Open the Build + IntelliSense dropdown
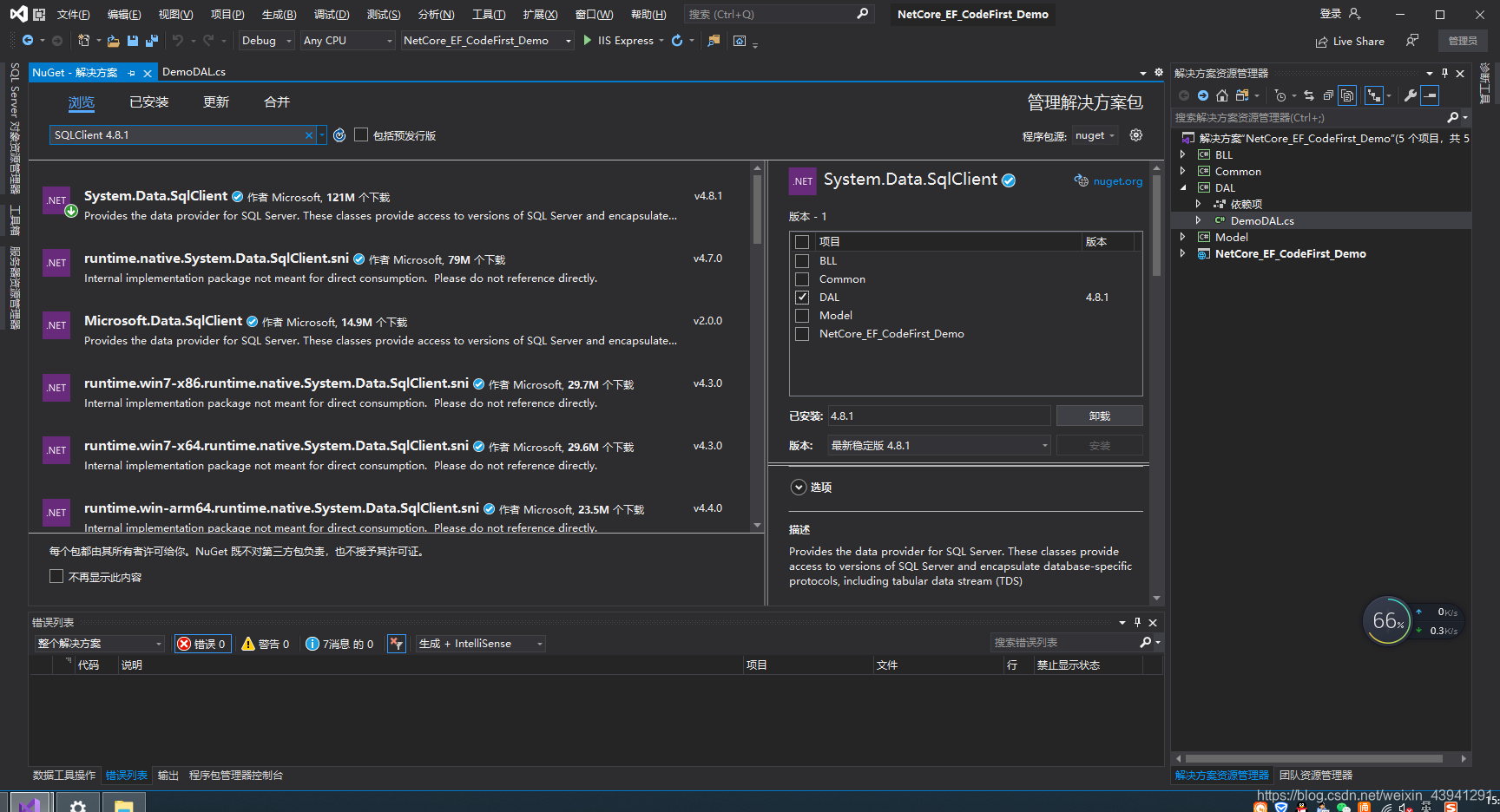The image size is (1500, 812). click(x=480, y=644)
